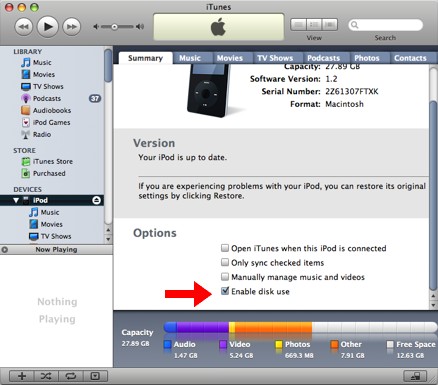Viewport: 438px width, 385px height.
Task: Focus the Search field
Action: tap(386, 25)
